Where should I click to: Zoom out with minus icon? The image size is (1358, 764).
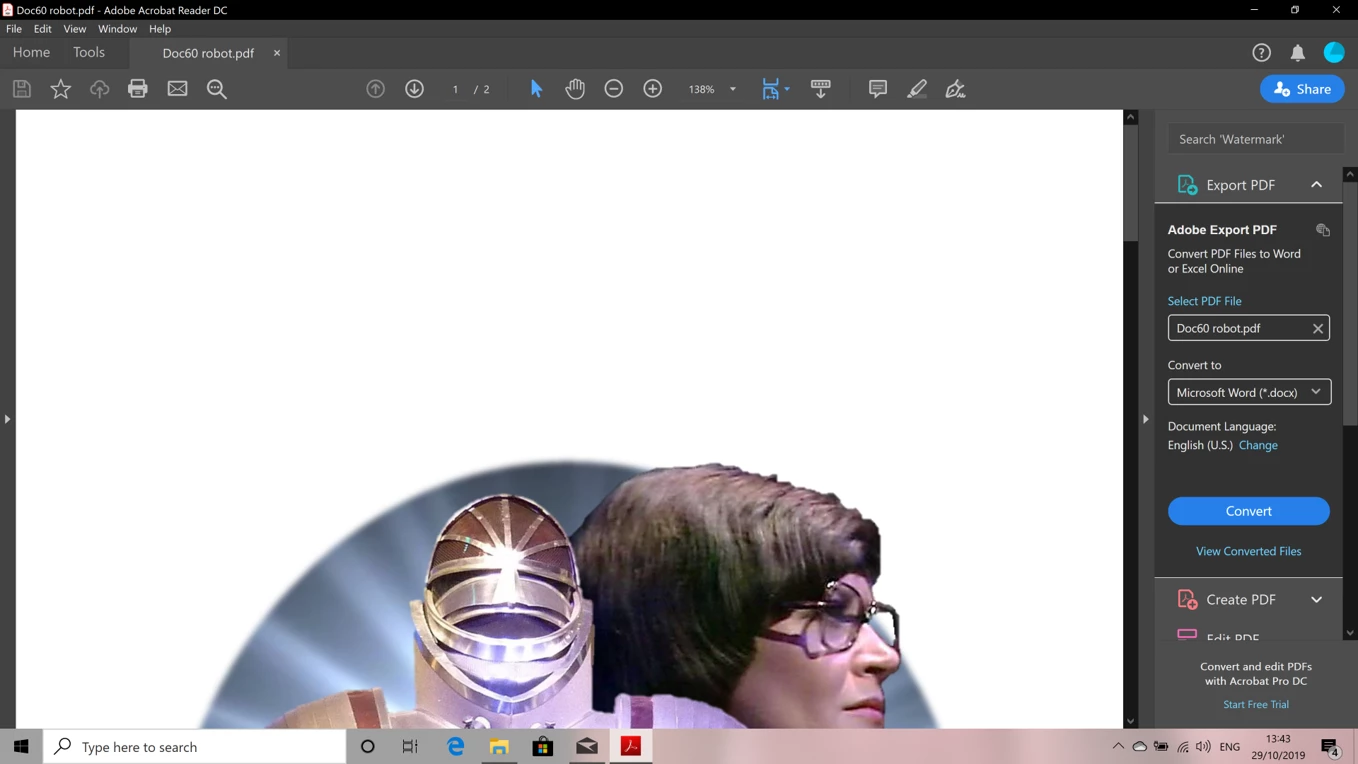[614, 89]
